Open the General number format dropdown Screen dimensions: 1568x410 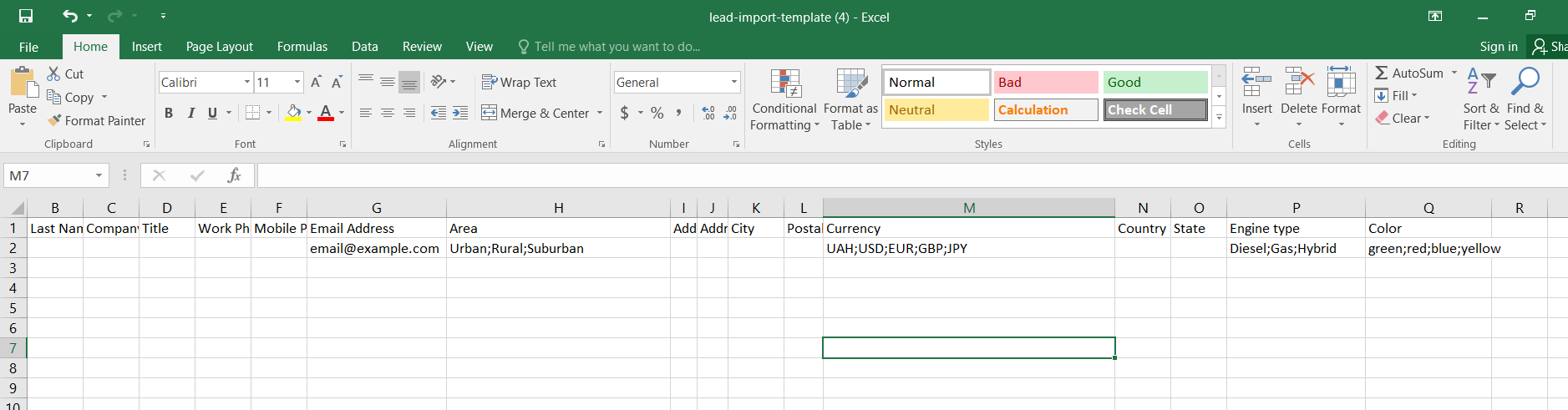click(734, 82)
